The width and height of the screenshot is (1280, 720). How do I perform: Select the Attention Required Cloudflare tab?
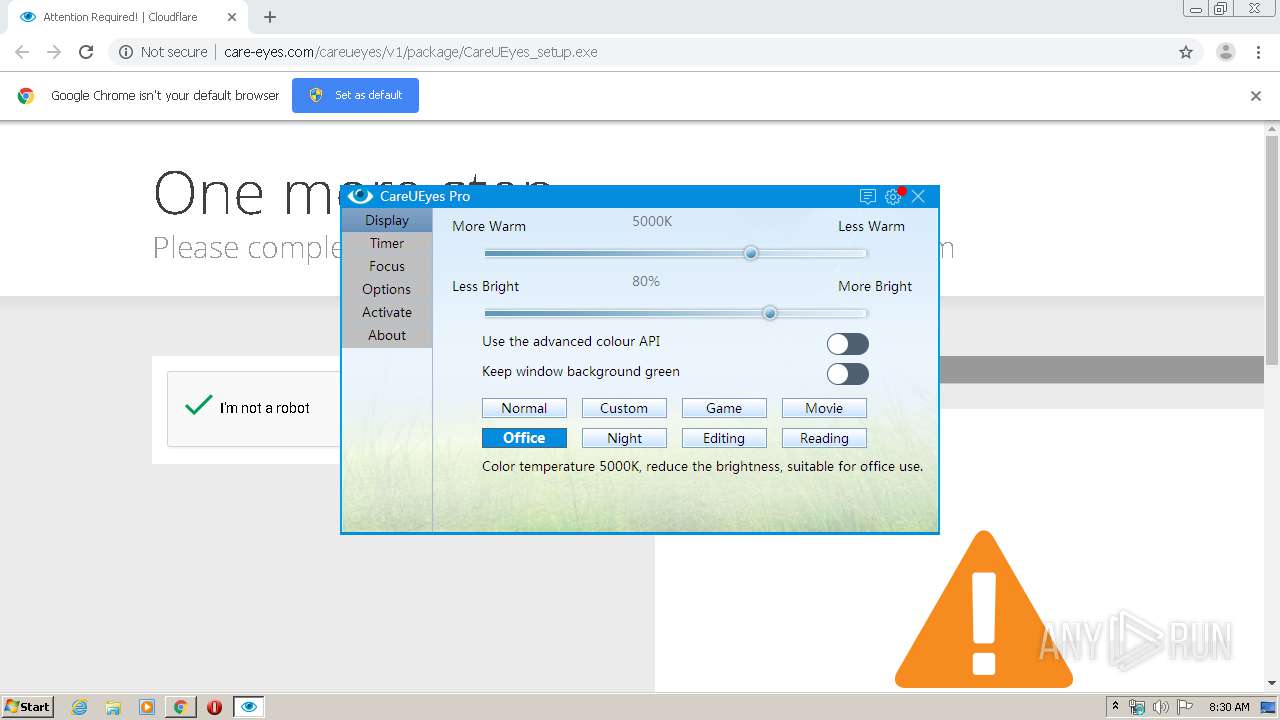(127, 17)
